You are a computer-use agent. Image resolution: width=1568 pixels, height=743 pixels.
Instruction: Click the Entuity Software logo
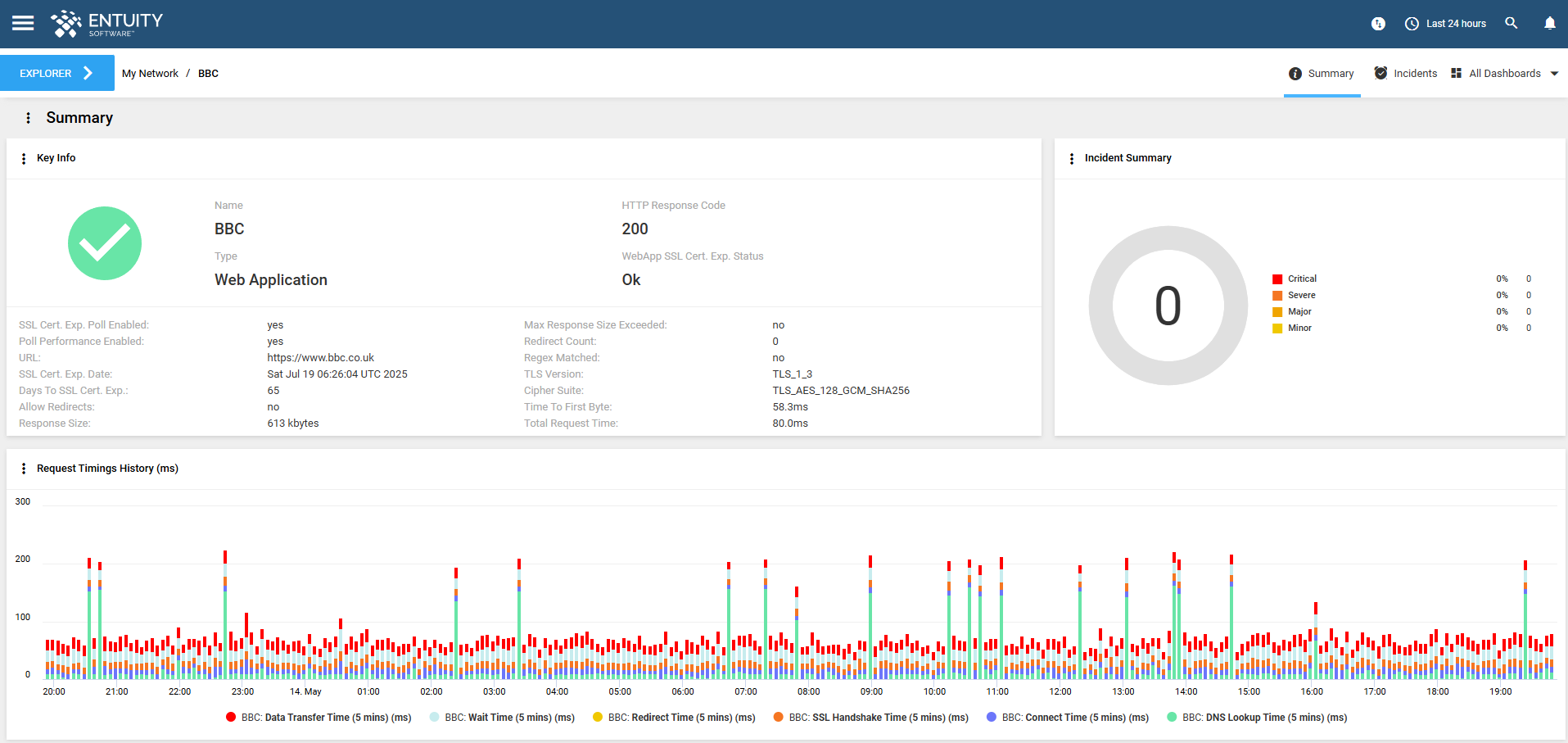pos(106,24)
